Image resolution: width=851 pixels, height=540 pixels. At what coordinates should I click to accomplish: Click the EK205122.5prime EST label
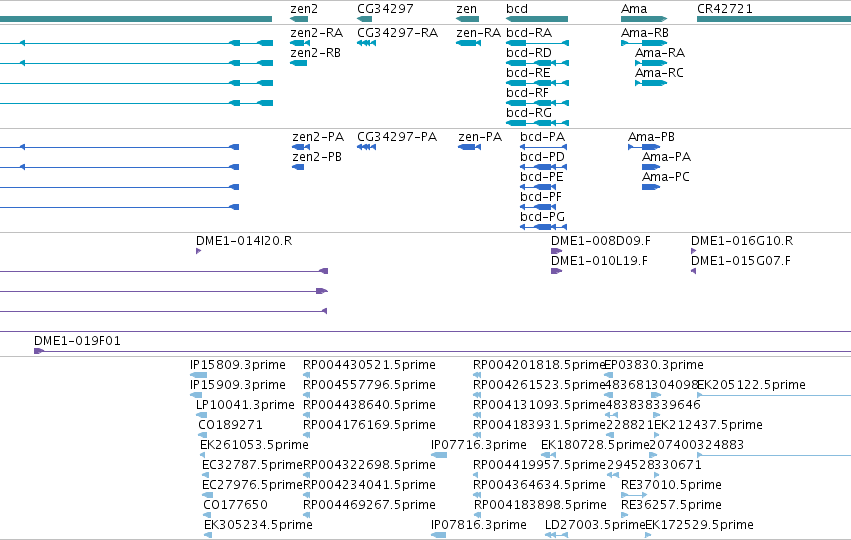coord(751,385)
